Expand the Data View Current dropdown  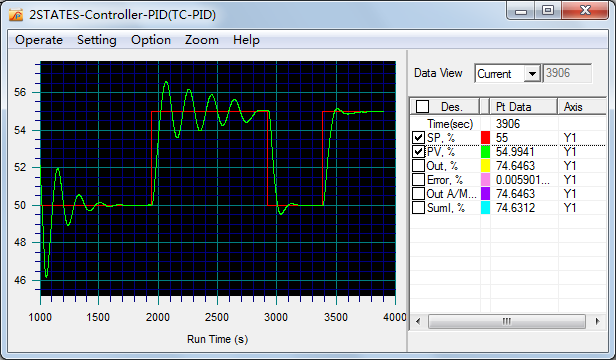[x=532, y=73]
